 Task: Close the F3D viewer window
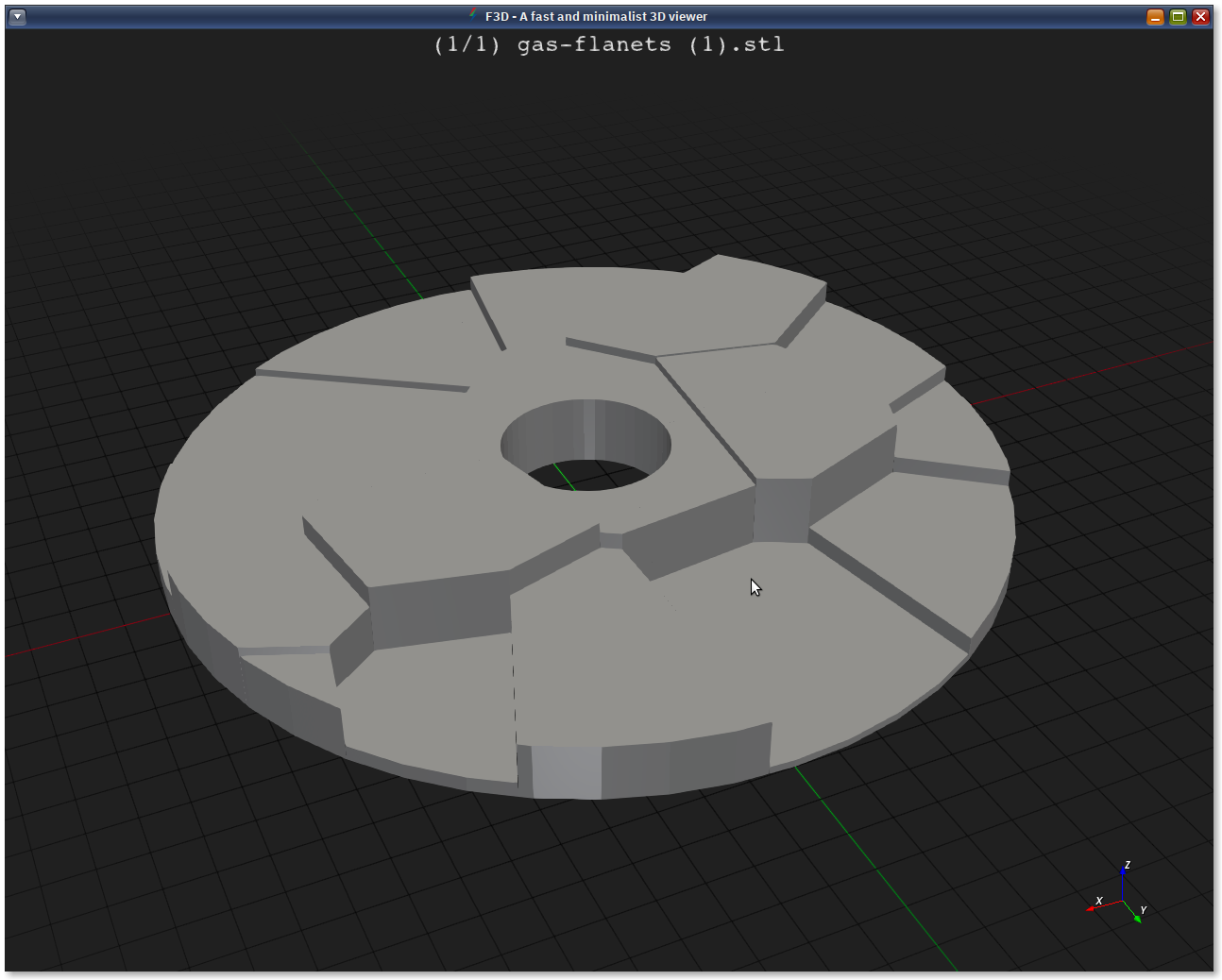1200,16
